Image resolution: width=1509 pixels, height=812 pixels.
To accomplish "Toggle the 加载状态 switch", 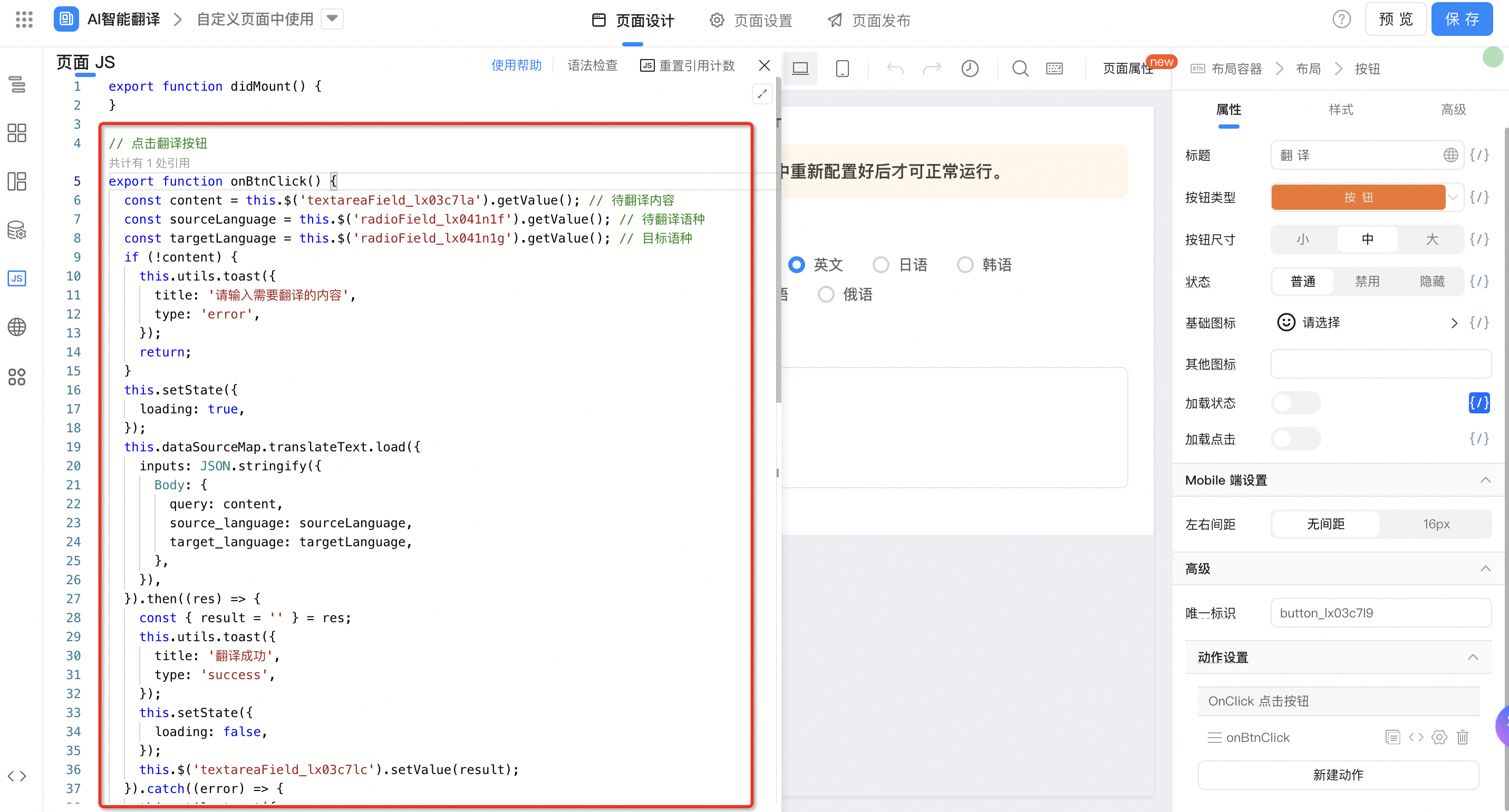I will 1296,403.
